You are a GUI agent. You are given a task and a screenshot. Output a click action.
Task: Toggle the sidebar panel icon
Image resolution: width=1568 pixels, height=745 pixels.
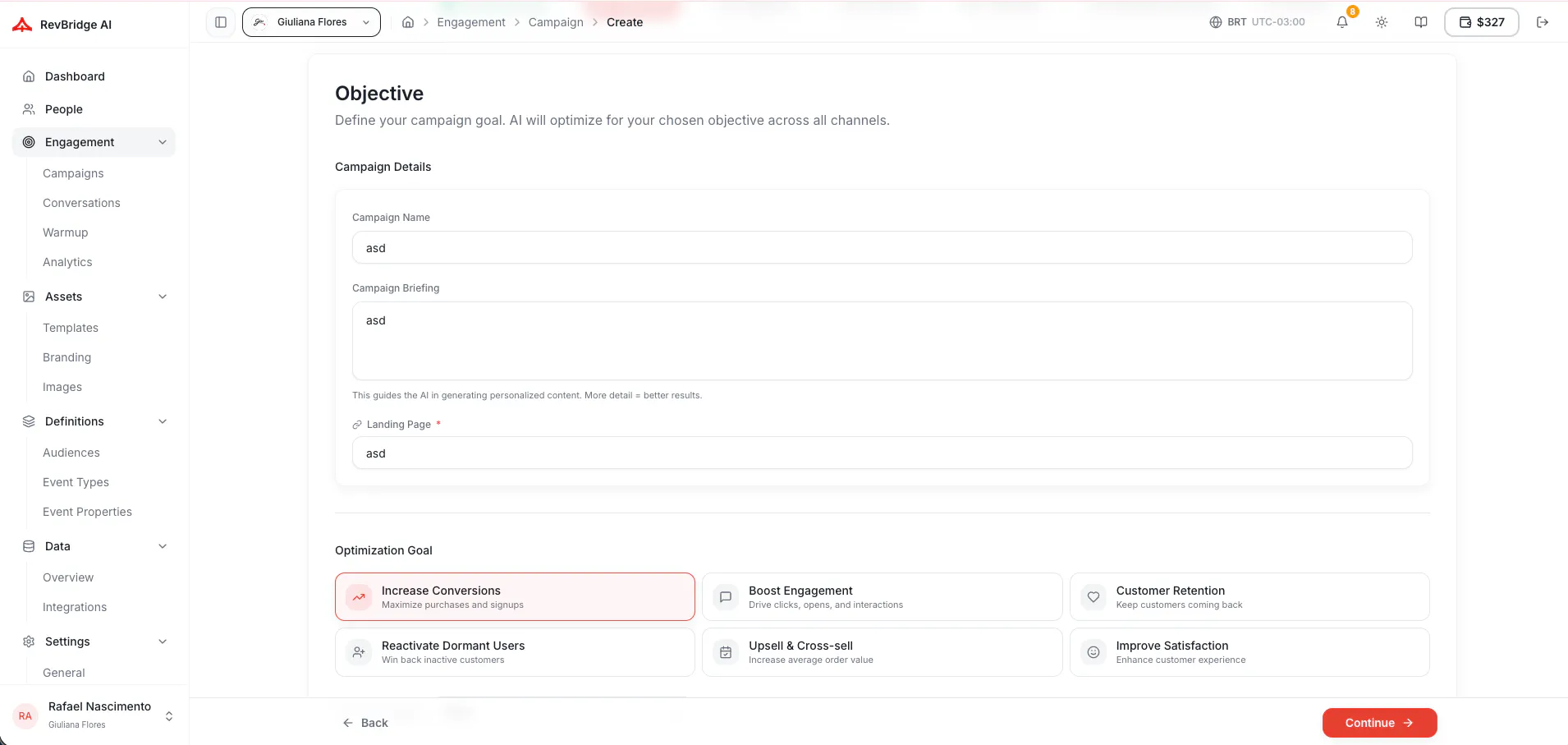tap(221, 22)
